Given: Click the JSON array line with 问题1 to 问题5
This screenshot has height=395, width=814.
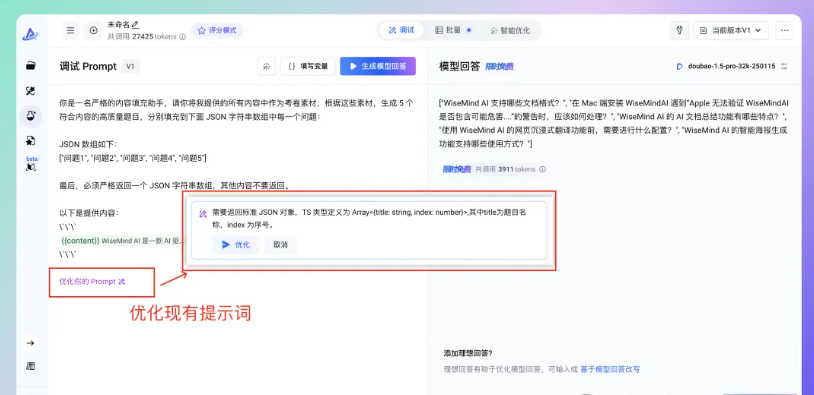Looking at the screenshot, I should (133, 158).
